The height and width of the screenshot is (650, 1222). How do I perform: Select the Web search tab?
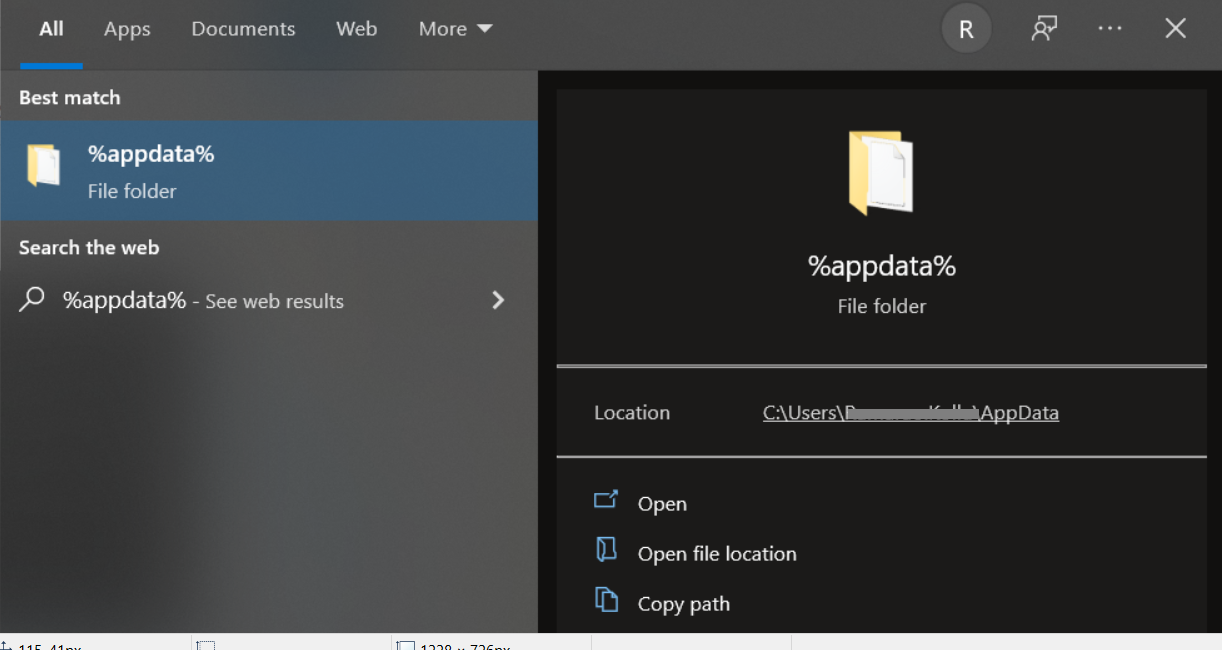(x=357, y=28)
